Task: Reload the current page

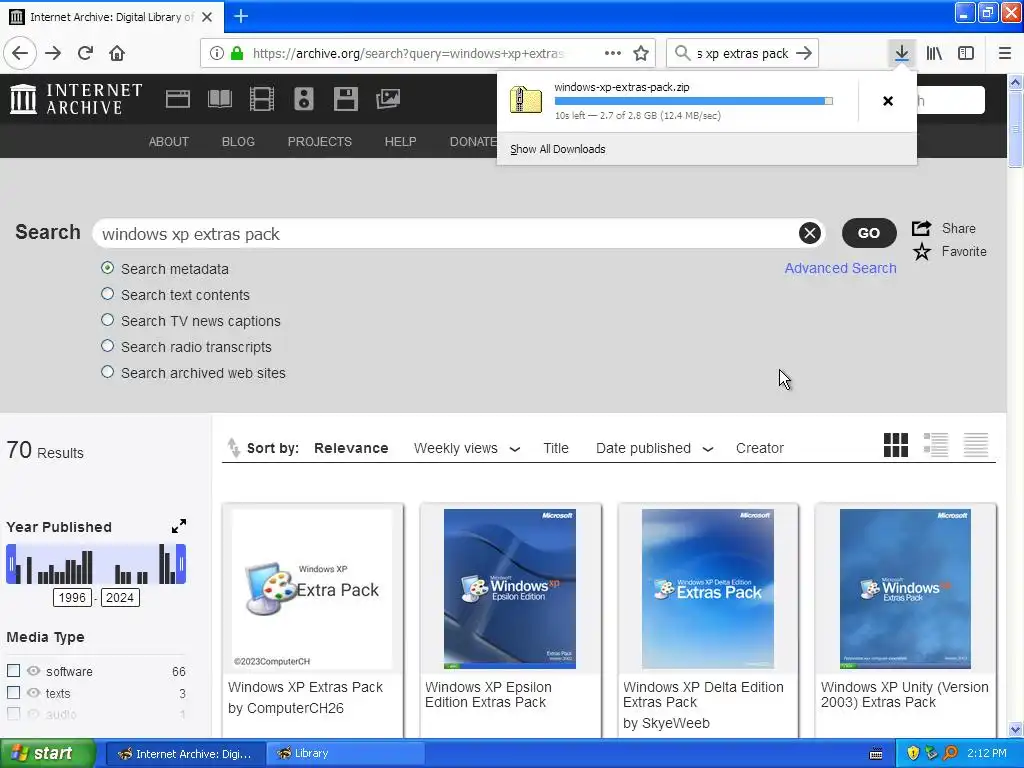Action: click(x=85, y=53)
